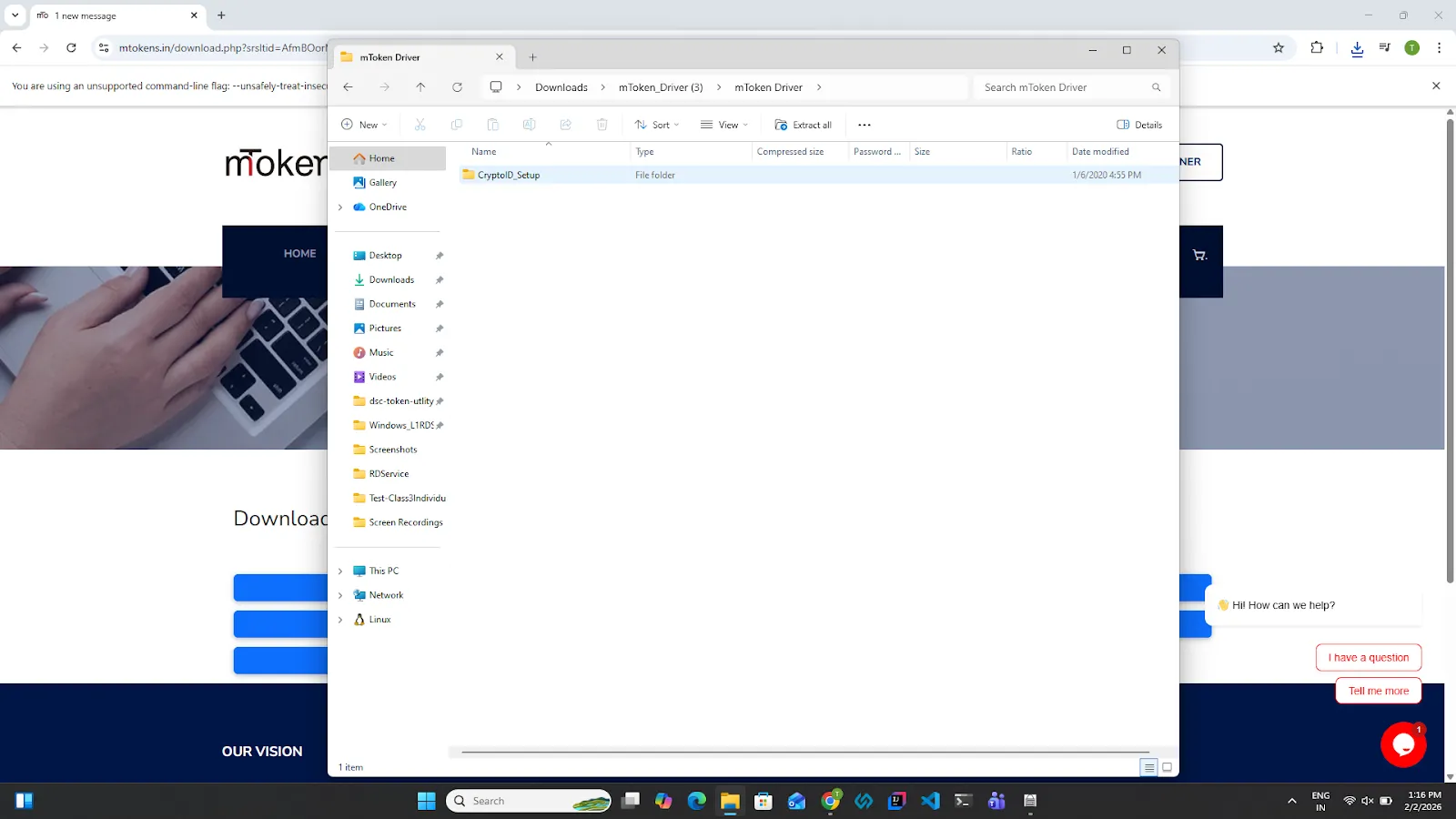Image resolution: width=1456 pixels, height=819 pixels.
Task: Open Downloads in the sidebar
Action: coord(391,280)
